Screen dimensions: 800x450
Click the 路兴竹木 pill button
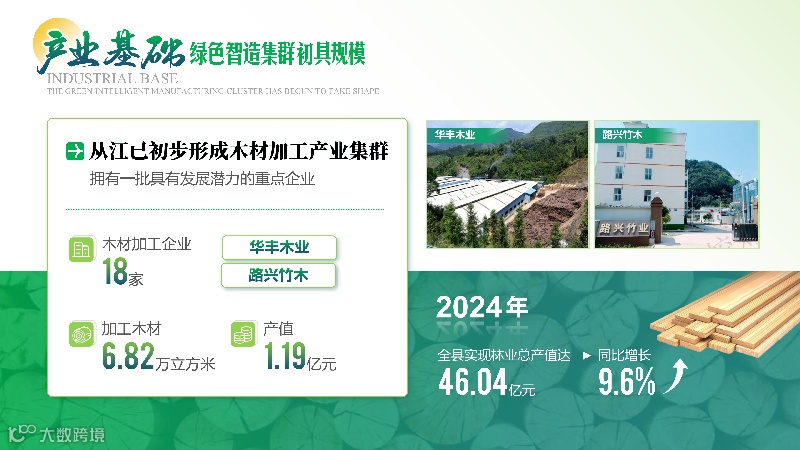coord(279,276)
